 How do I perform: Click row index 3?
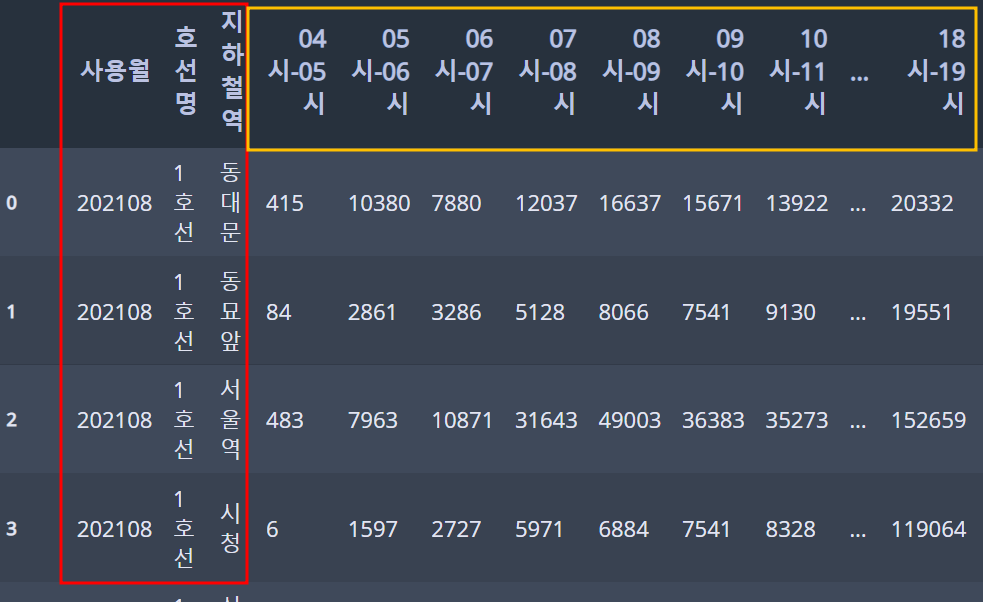12,529
